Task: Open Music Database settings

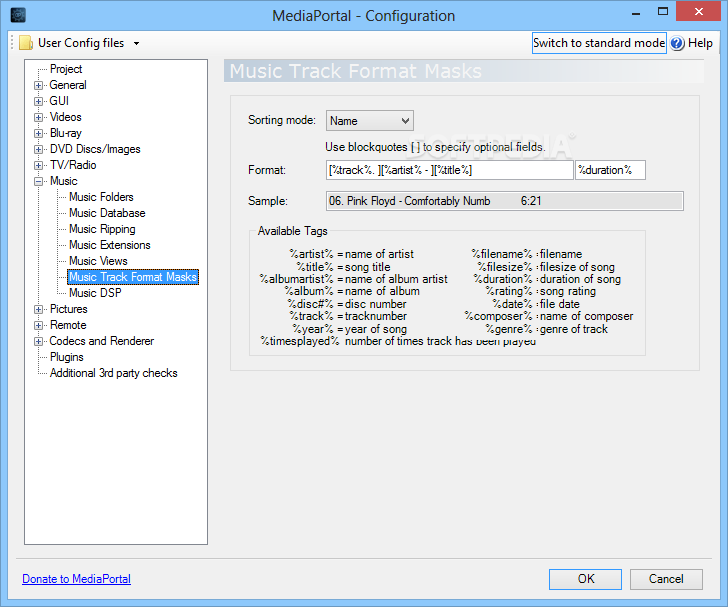Action: coord(107,213)
